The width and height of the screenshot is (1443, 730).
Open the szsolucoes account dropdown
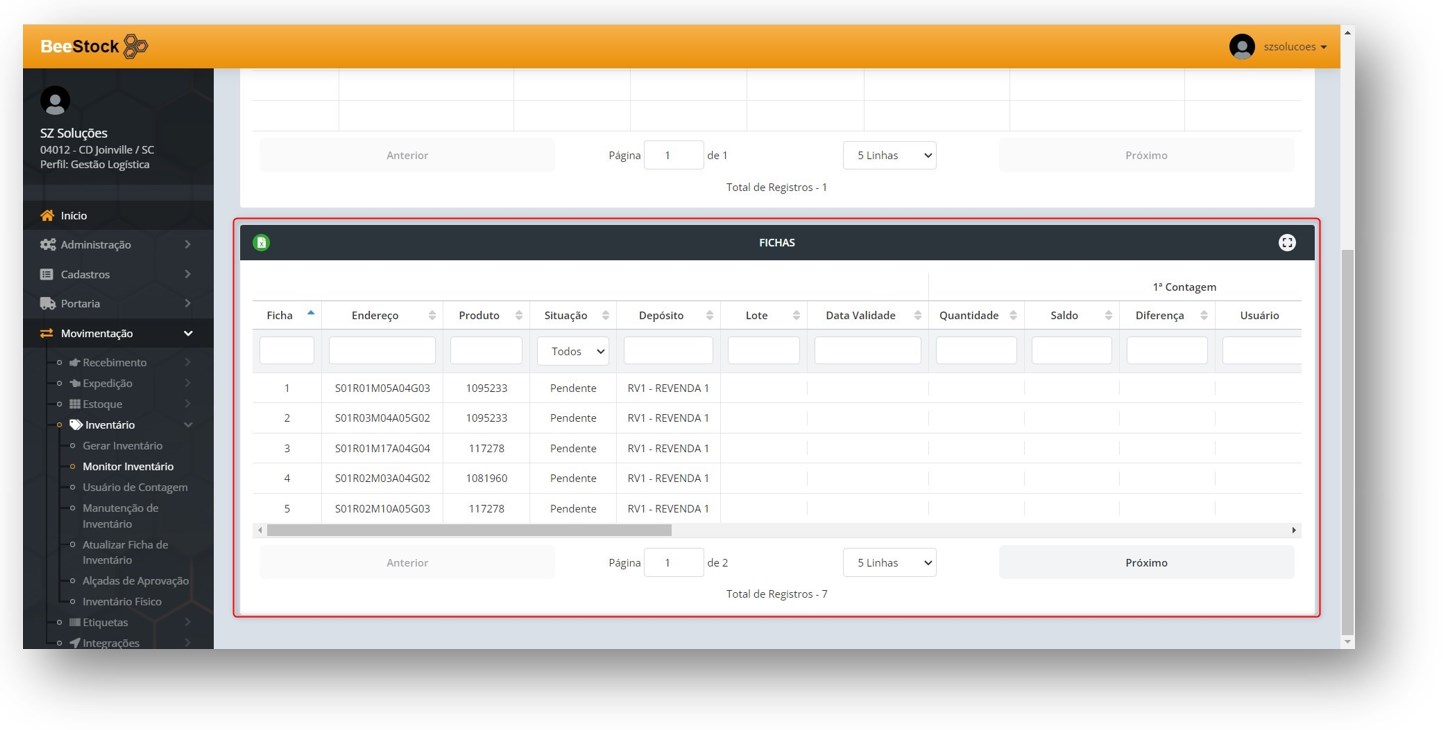1295,47
